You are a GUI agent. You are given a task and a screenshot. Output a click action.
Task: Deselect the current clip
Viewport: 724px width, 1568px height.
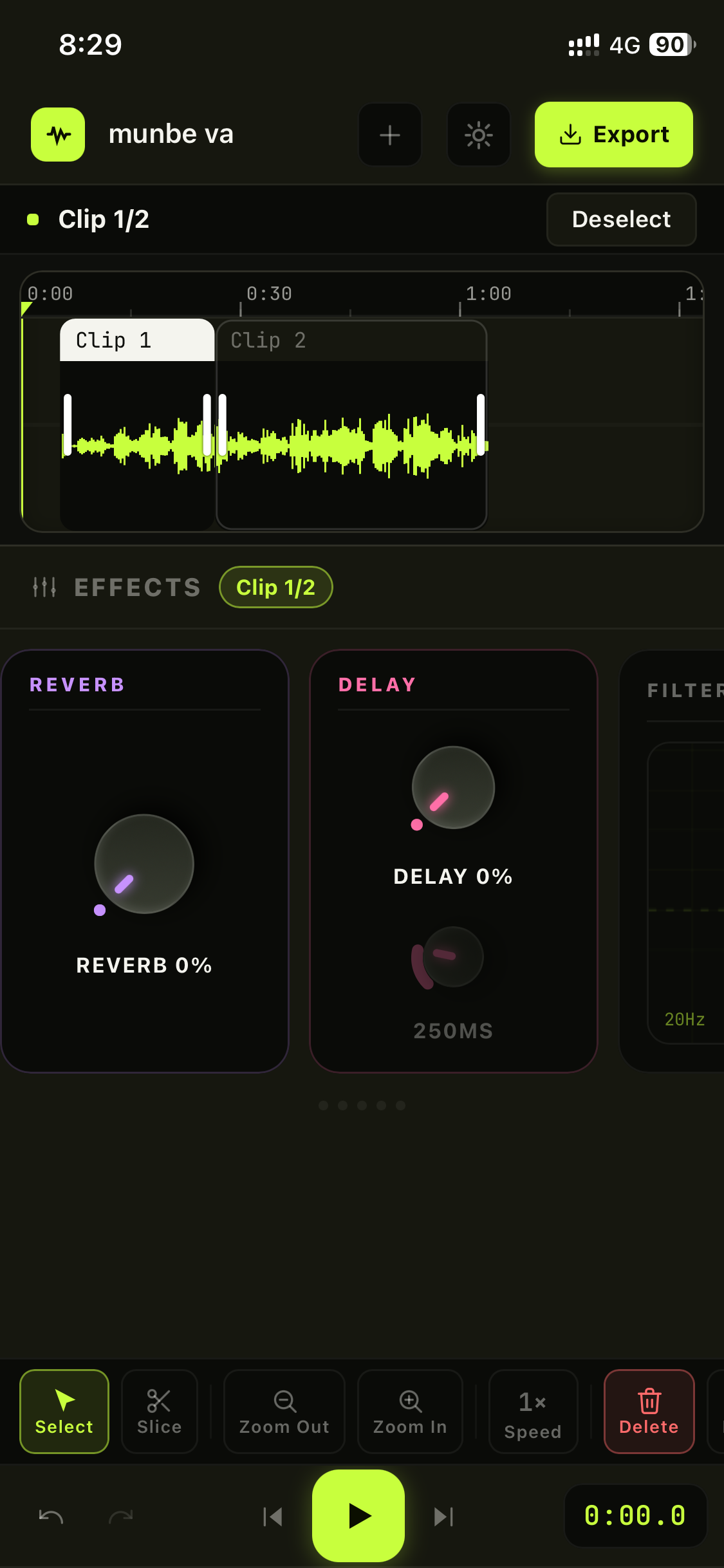pos(622,219)
